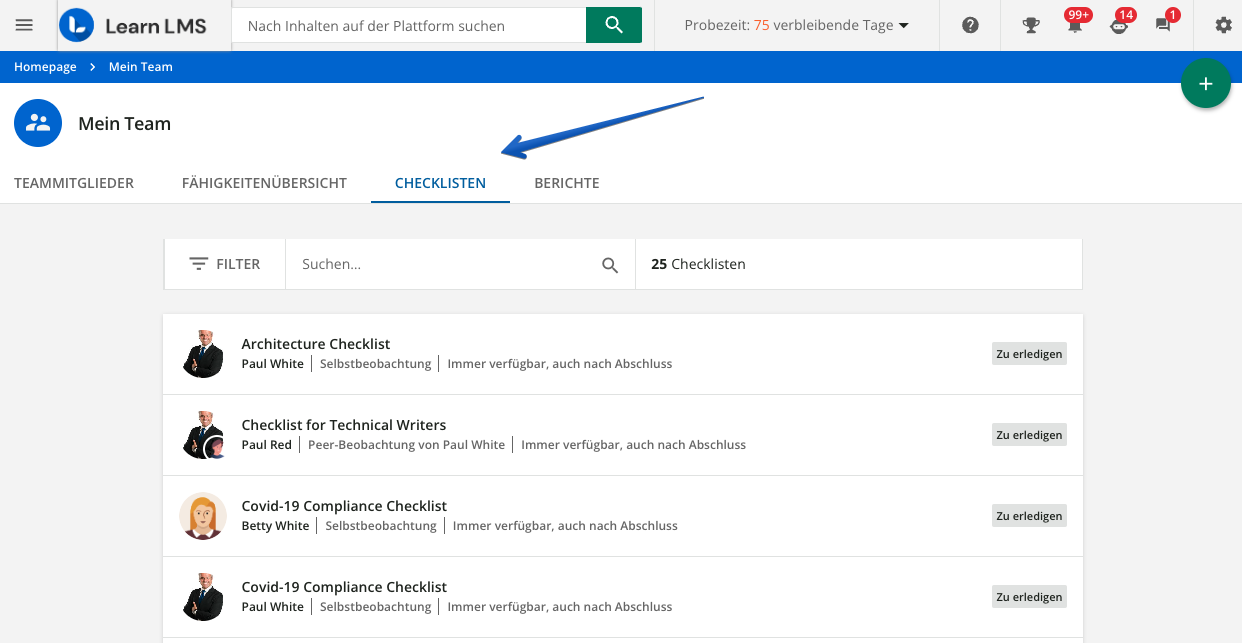The width and height of the screenshot is (1242, 643).
Task: Click the checklist search magnifier icon
Action: pos(610,265)
